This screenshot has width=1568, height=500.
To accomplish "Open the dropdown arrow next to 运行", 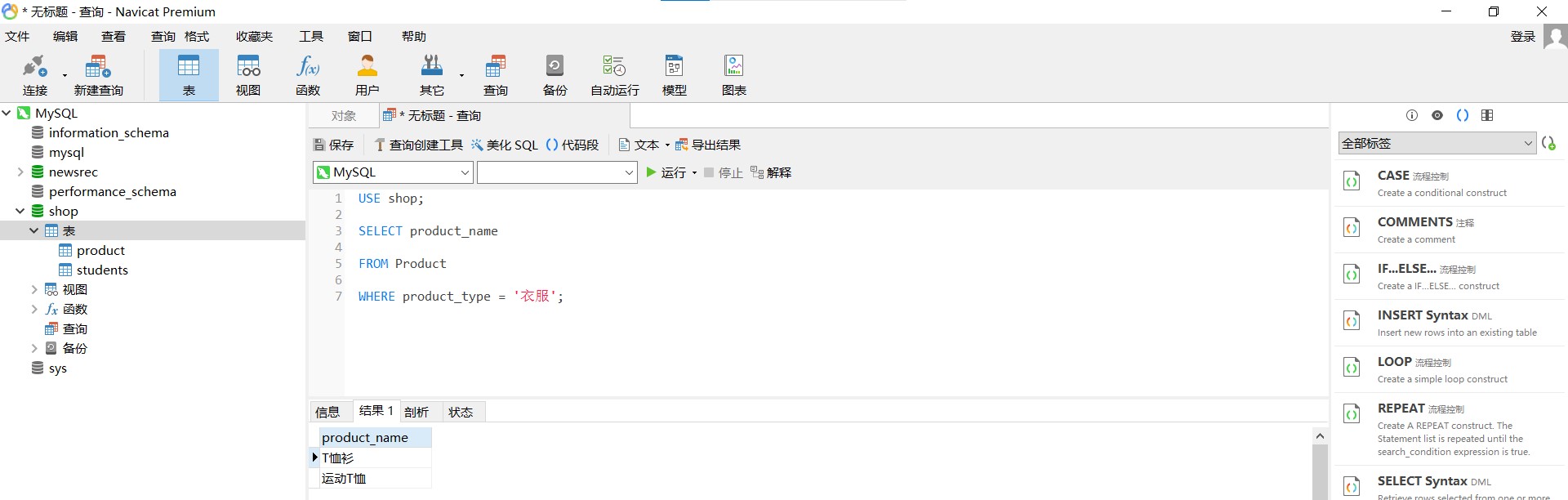I will (x=694, y=173).
